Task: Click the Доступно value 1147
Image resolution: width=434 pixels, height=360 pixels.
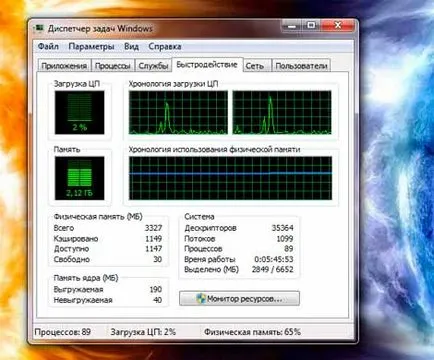Action: 153,249
